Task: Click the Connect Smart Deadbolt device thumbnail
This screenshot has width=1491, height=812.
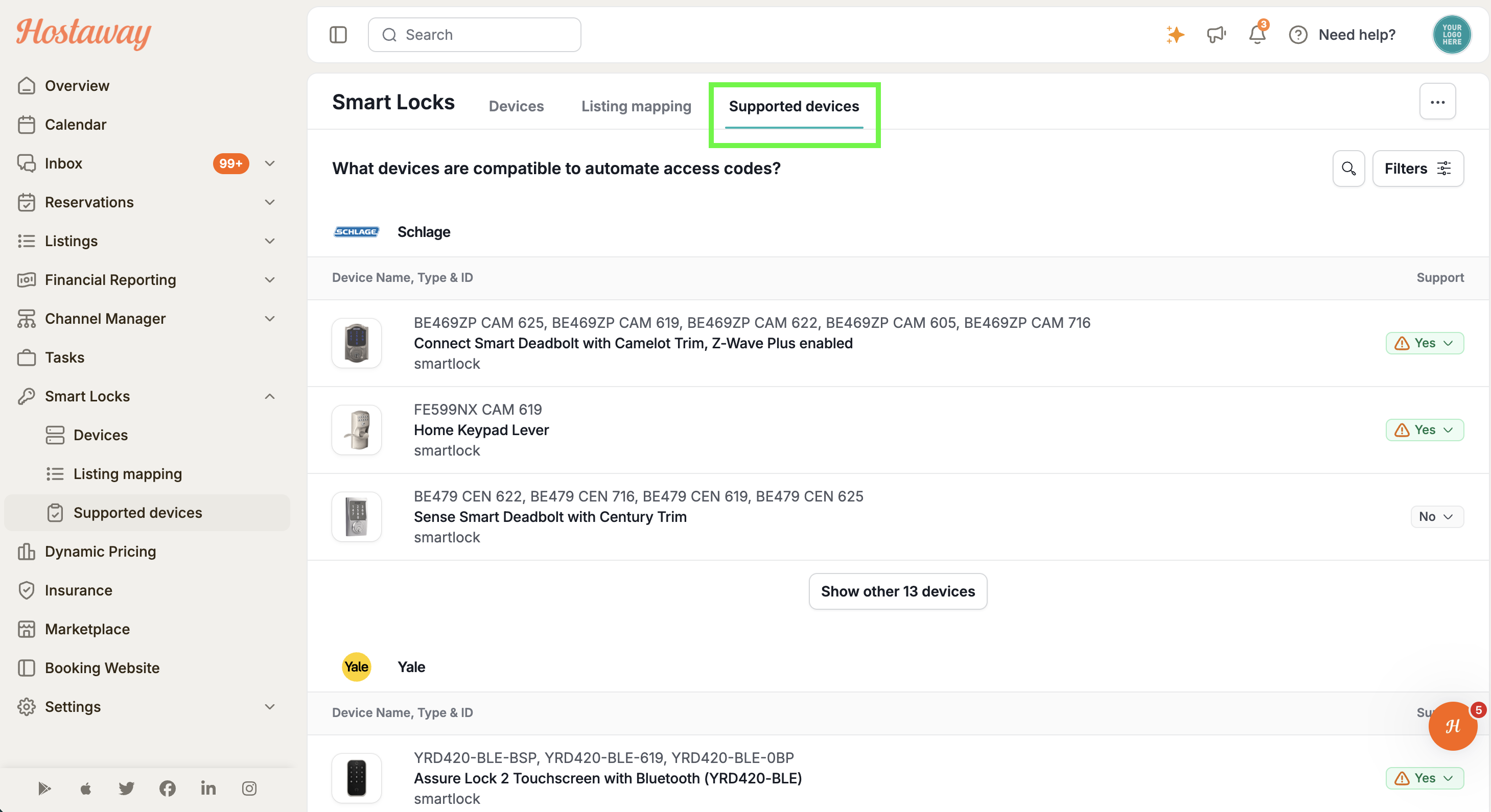Action: click(357, 343)
